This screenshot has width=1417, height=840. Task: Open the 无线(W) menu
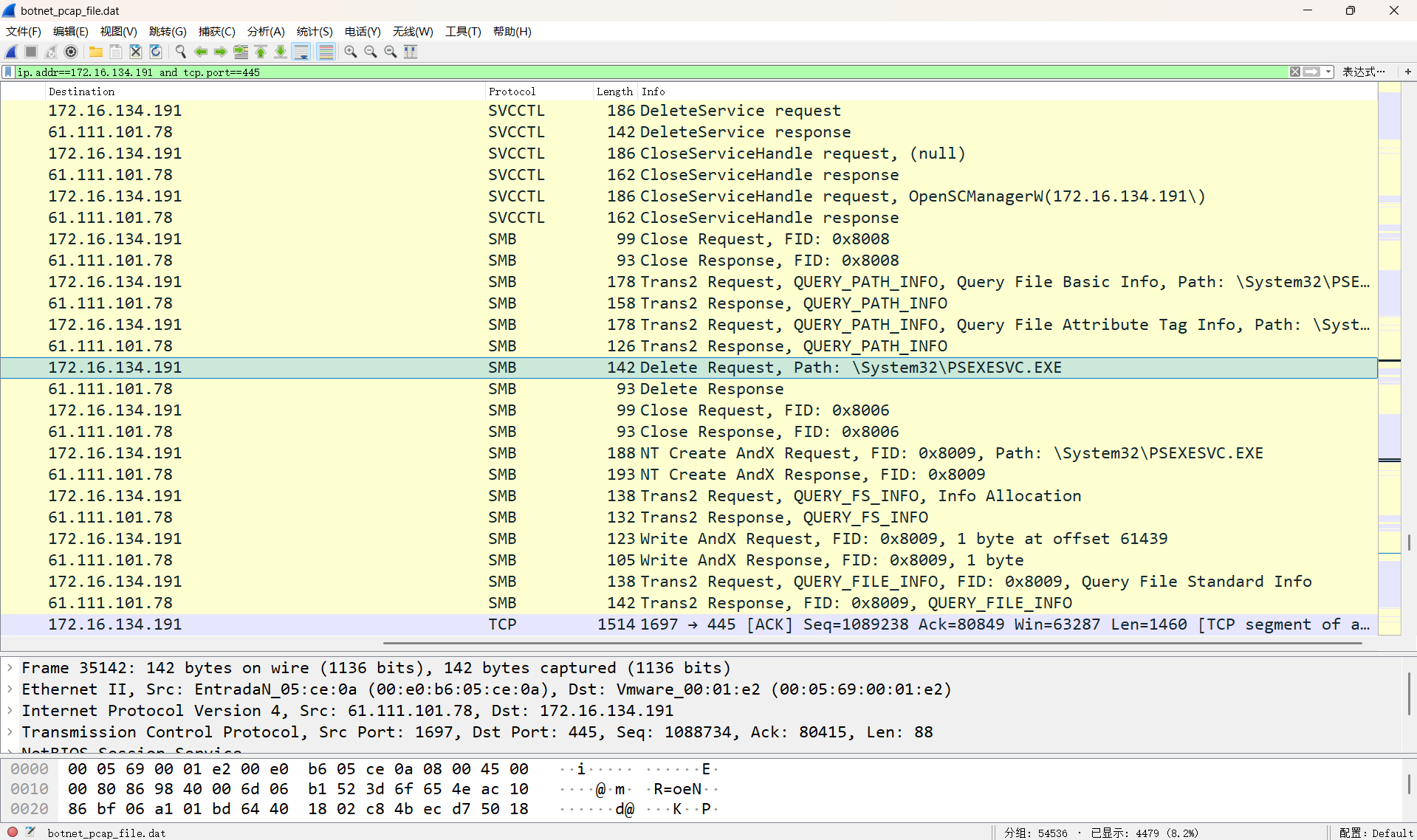[413, 32]
